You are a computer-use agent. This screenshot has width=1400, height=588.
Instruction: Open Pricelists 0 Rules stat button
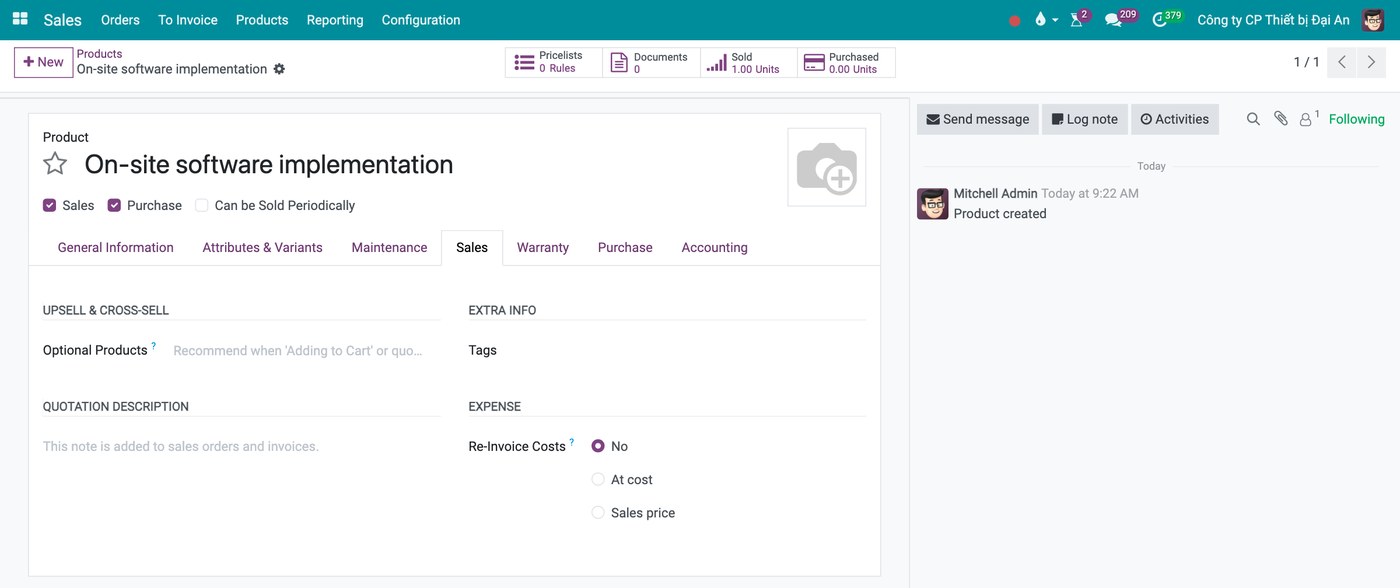(x=553, y=62)
